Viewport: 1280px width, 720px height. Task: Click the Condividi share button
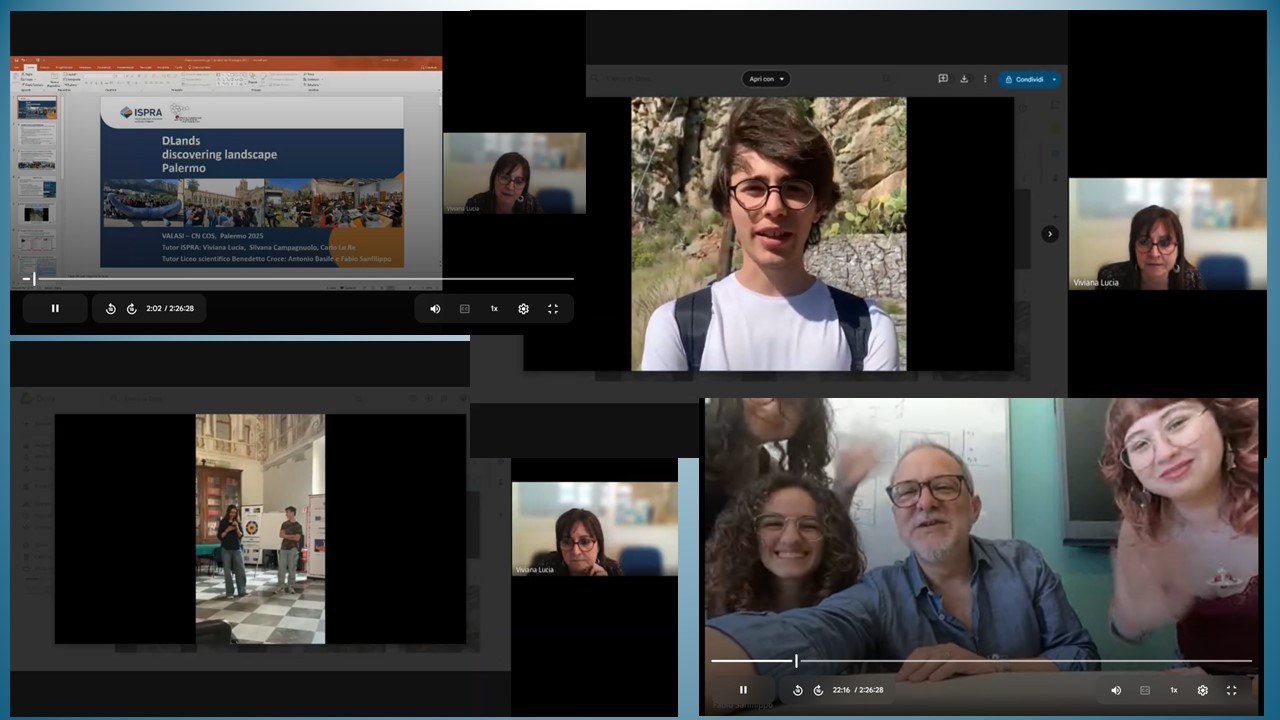(1024, 79)
